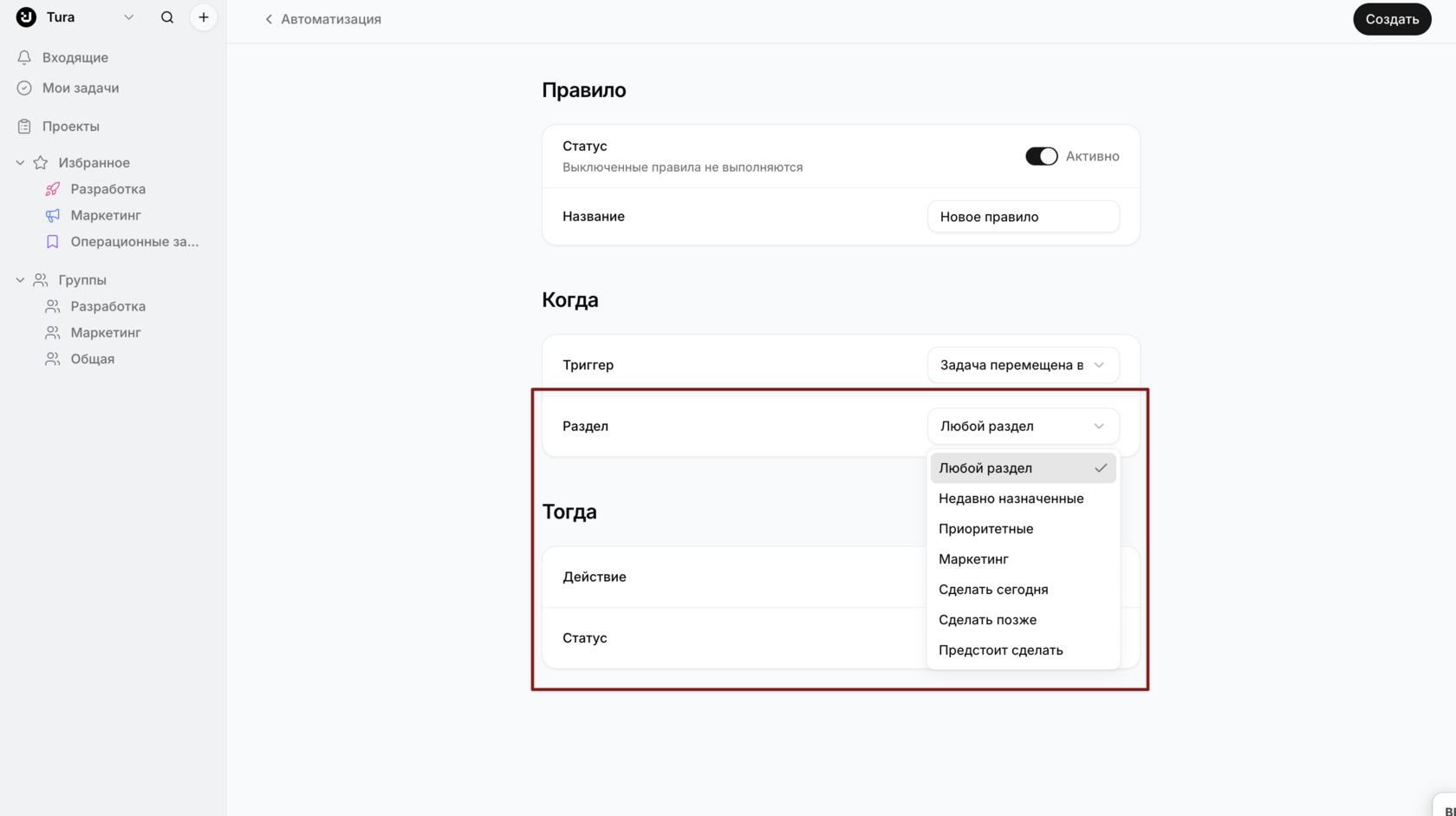Select Сделать сегодня option
This screenshot has width=1456, height=816.
click(x=1023, y=590)
